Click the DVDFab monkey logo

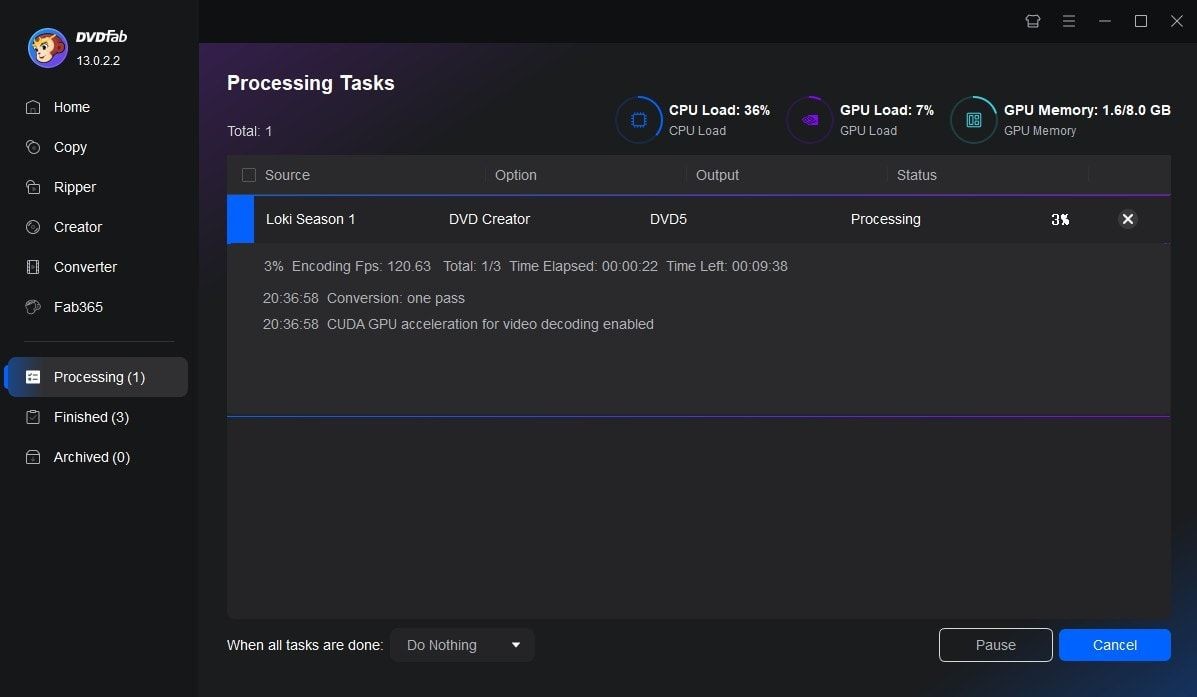pyautogui.click(x=46, y=47)
